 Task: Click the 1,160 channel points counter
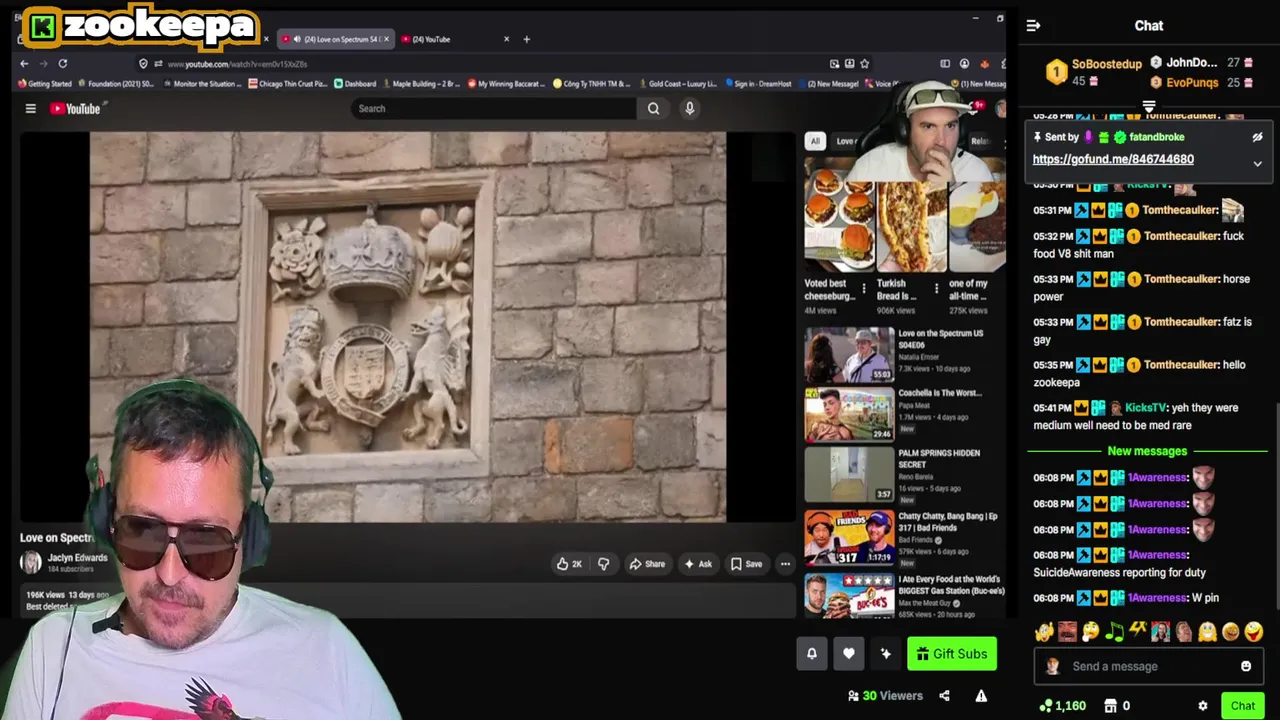click(x=1062, y=705)
